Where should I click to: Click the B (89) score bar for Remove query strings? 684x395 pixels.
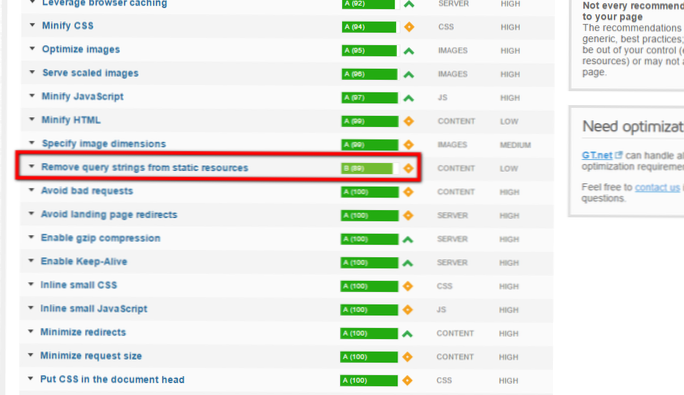tap(370, 168)
